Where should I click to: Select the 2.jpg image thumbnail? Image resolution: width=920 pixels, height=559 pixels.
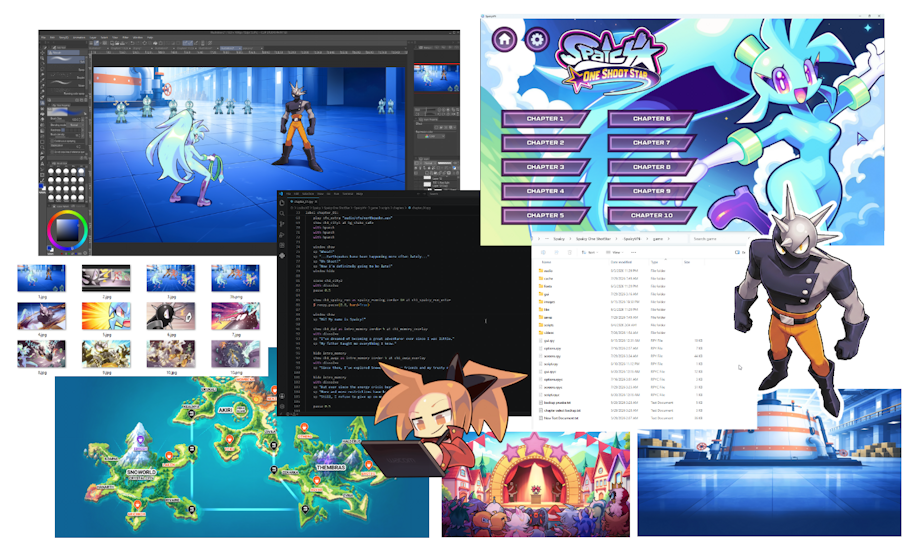(x=106, y=277)
